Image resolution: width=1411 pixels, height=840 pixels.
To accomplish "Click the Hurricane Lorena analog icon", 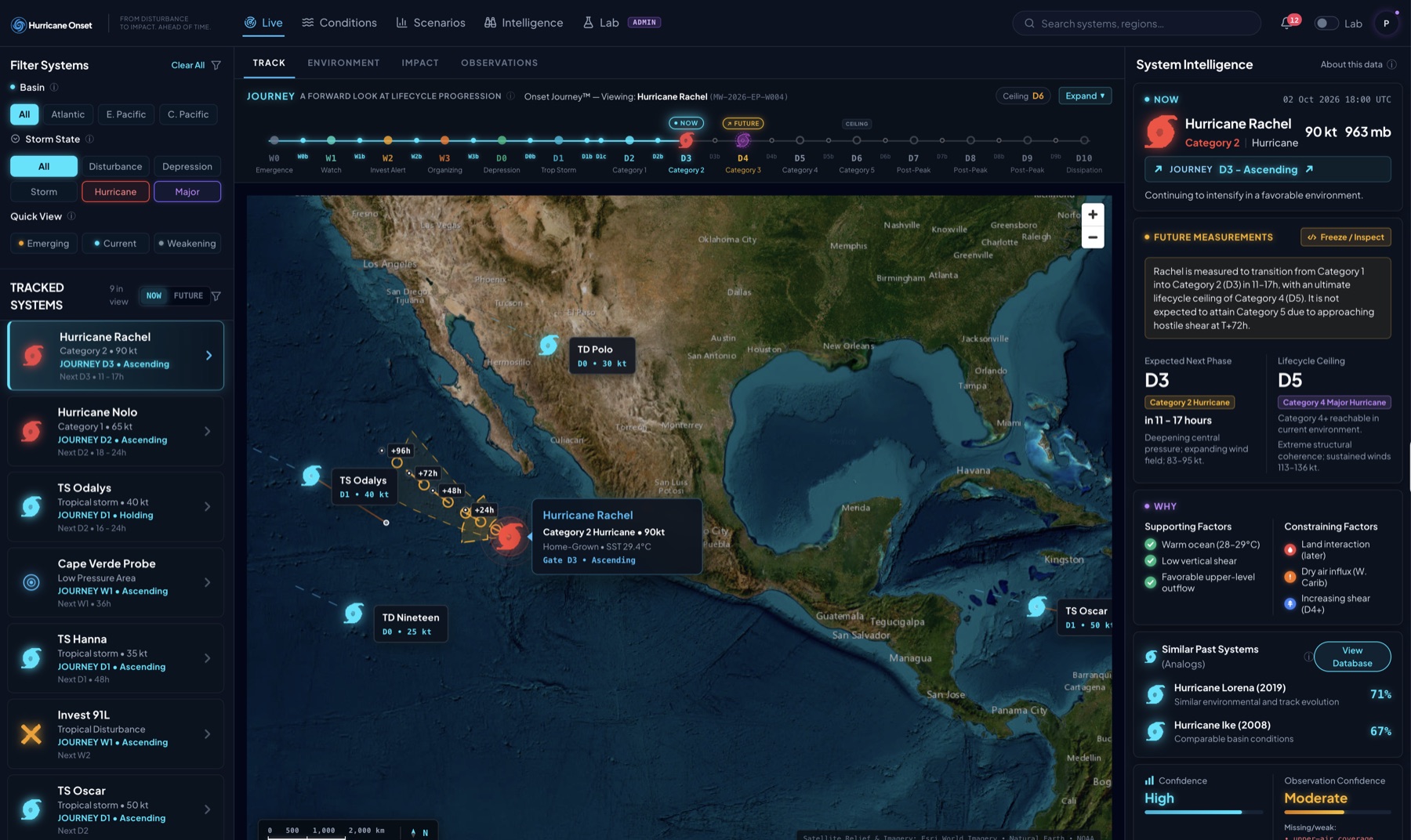I will 1155,694.
